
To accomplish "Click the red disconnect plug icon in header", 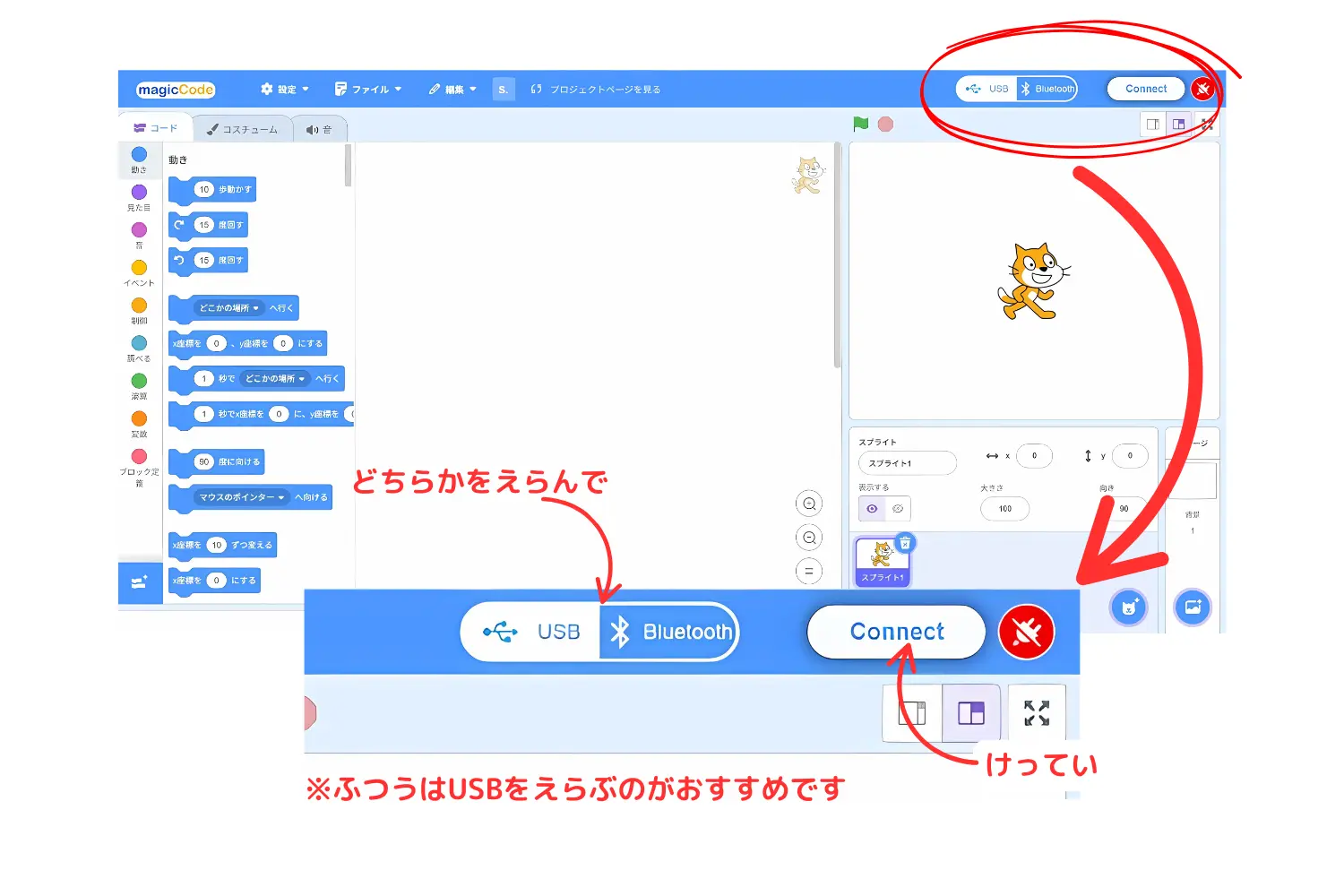I will [1202, 89].
